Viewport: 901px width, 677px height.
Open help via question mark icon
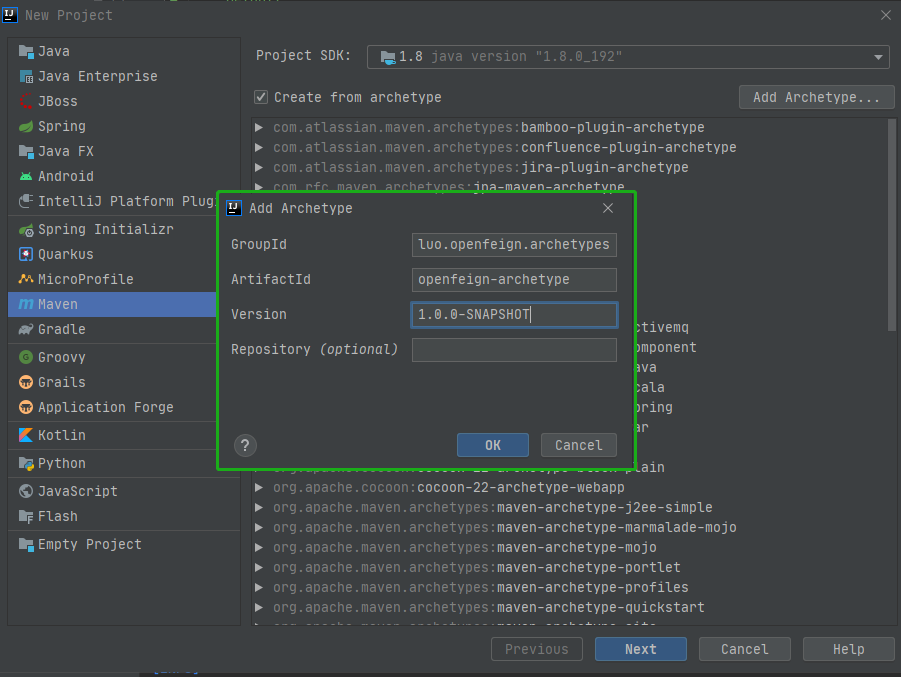point(245,445)
